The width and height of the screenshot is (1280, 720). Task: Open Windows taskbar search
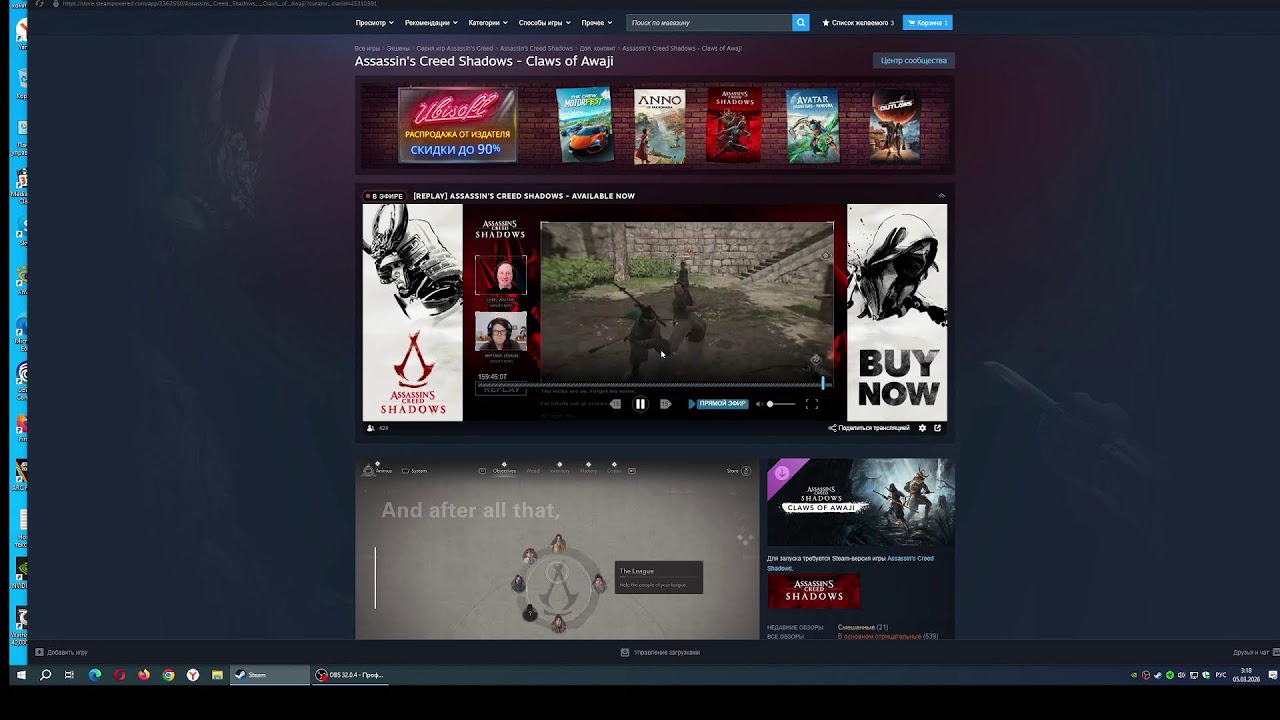[45, 675]
